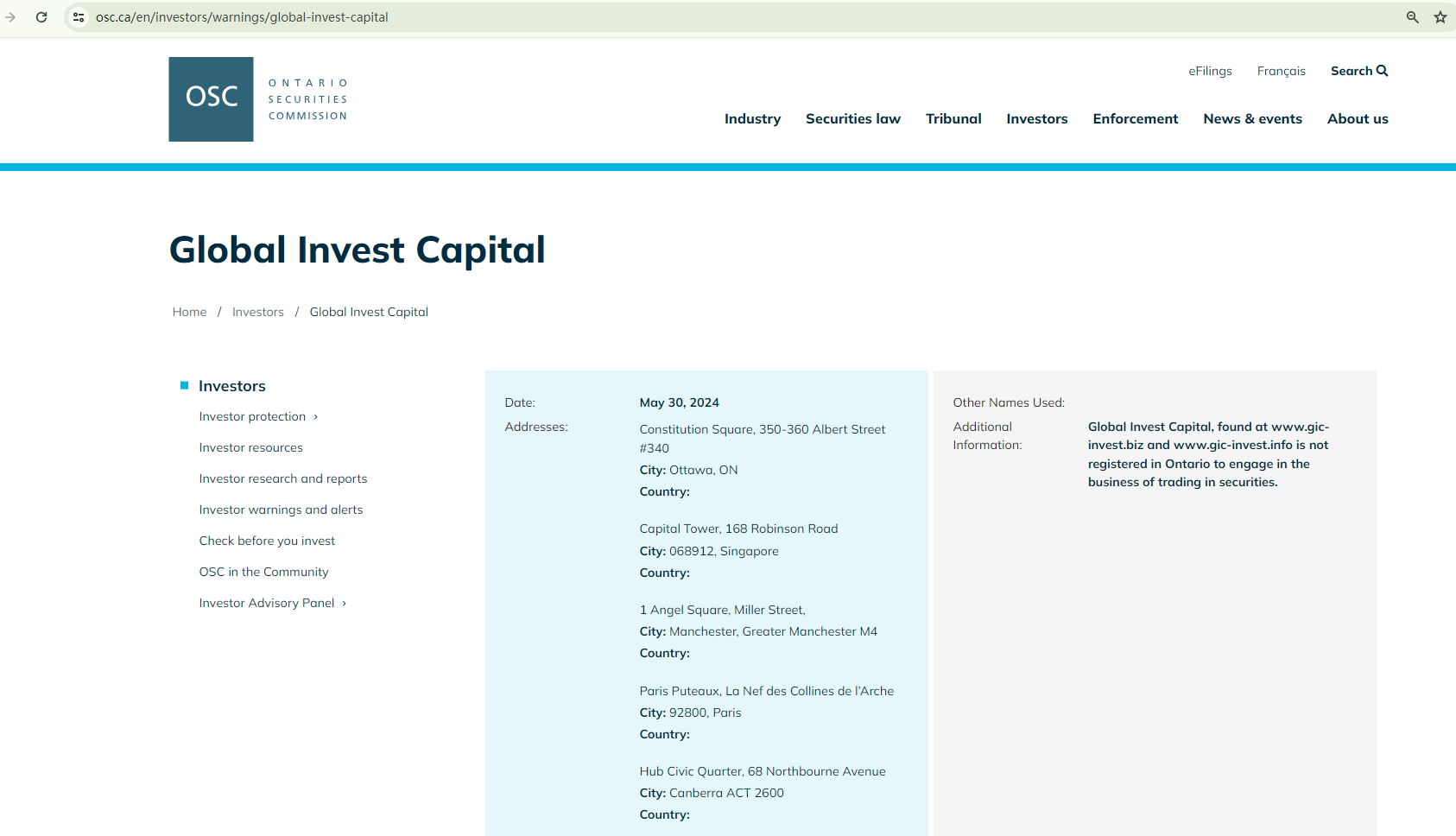Screen dimensions: 1456x836
Task: Open OSC in the Community link
Action: click(x=263, y=572)
